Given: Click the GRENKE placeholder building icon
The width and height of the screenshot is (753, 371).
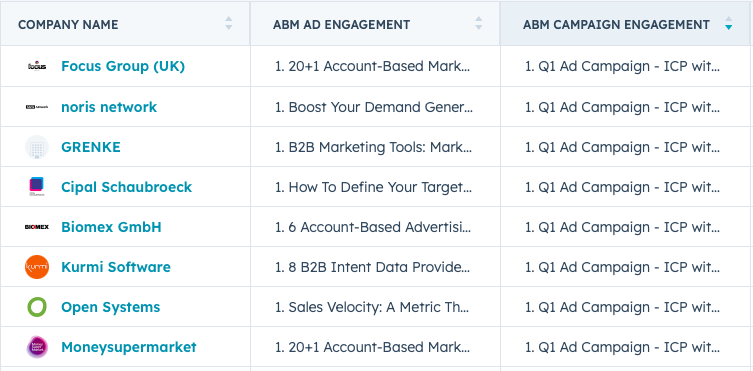Looking at the screenshot, I should coord(37,147).
